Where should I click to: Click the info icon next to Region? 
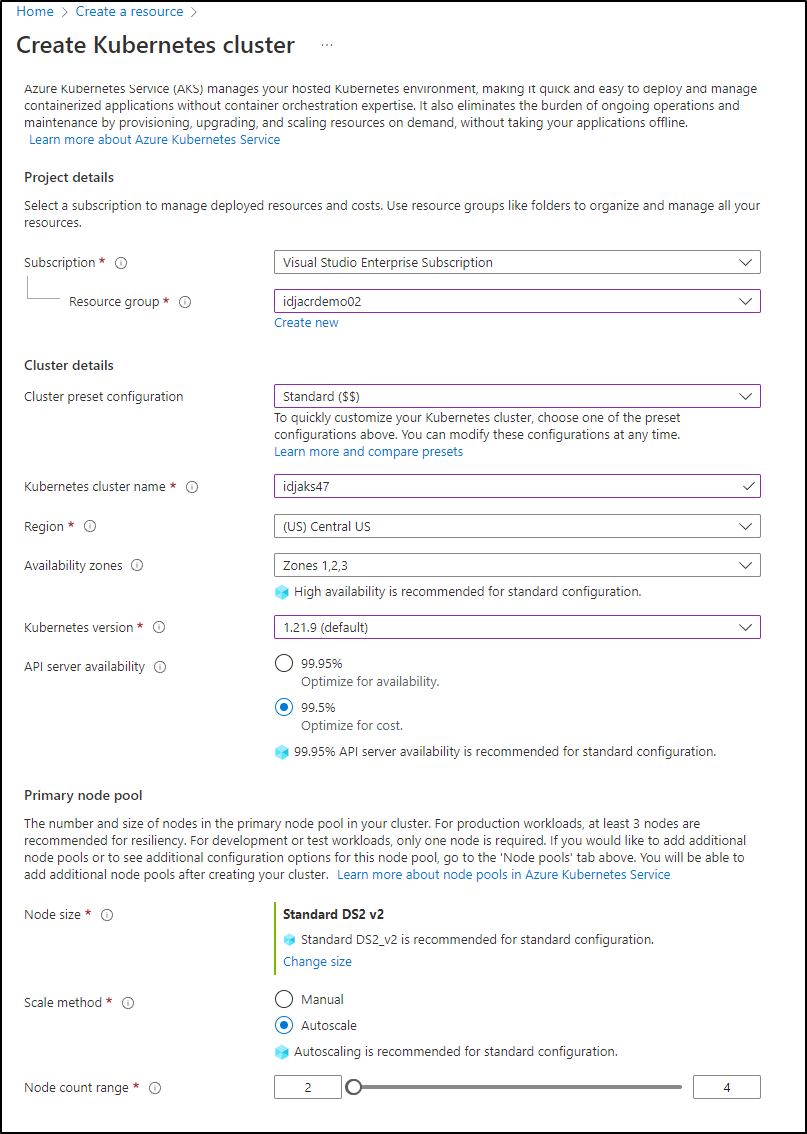click(90, 526)
